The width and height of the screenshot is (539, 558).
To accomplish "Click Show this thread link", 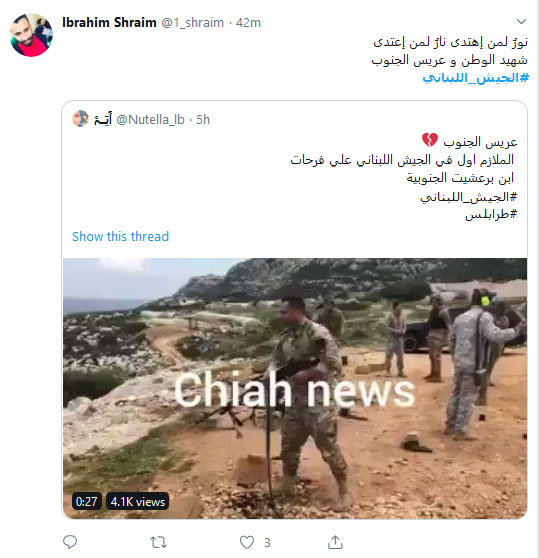I will 121,236.
